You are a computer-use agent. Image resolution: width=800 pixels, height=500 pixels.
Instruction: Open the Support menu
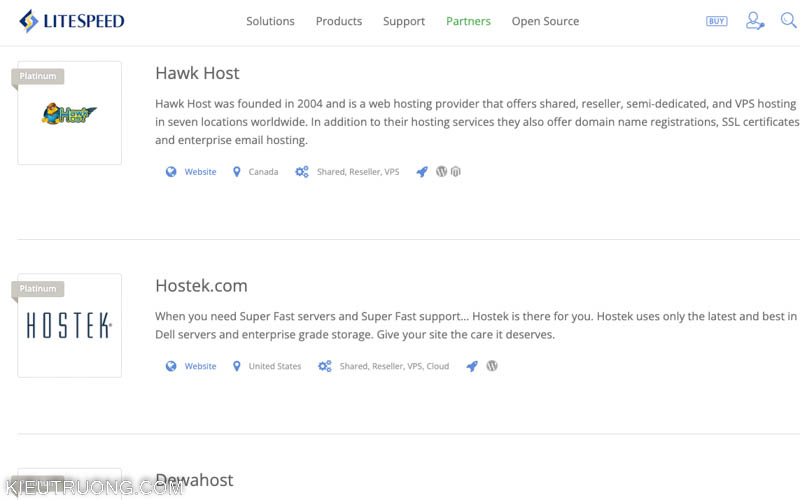(x=404, y=21)
